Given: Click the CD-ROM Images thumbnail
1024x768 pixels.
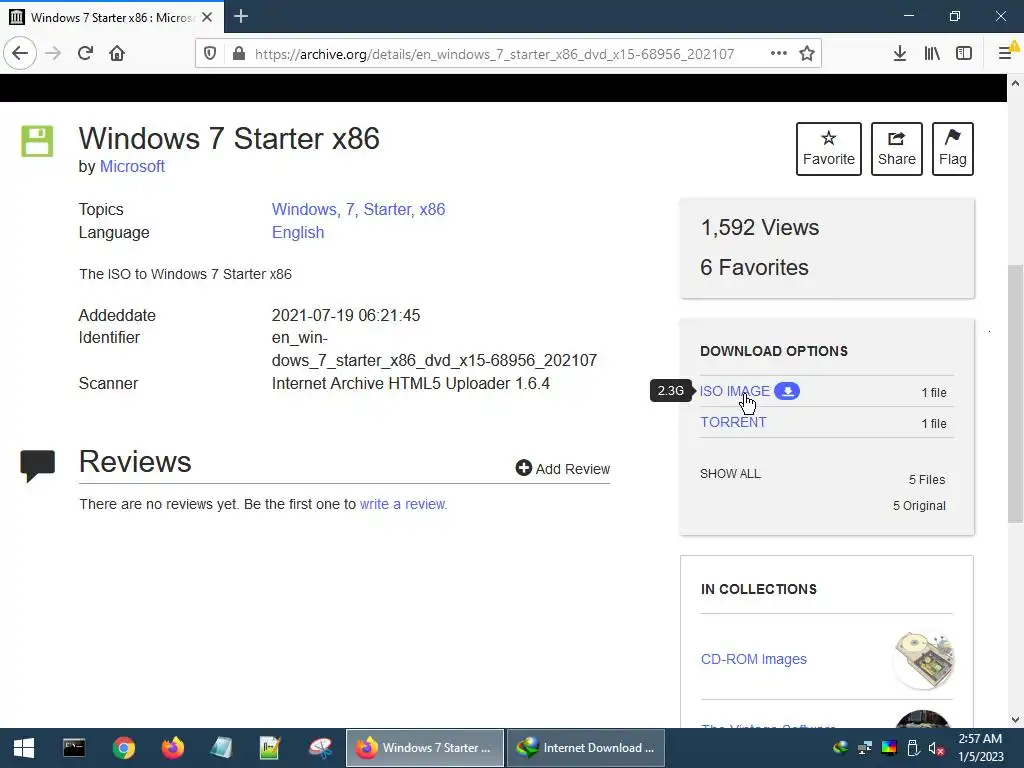Looking at the screenshot, I should click(923, 660).
